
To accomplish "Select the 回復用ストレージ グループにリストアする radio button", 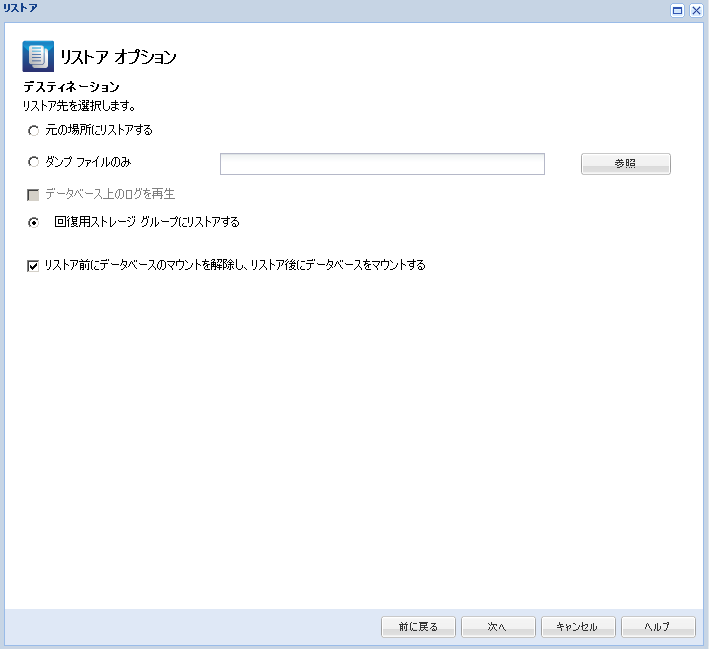I will 33,223.
